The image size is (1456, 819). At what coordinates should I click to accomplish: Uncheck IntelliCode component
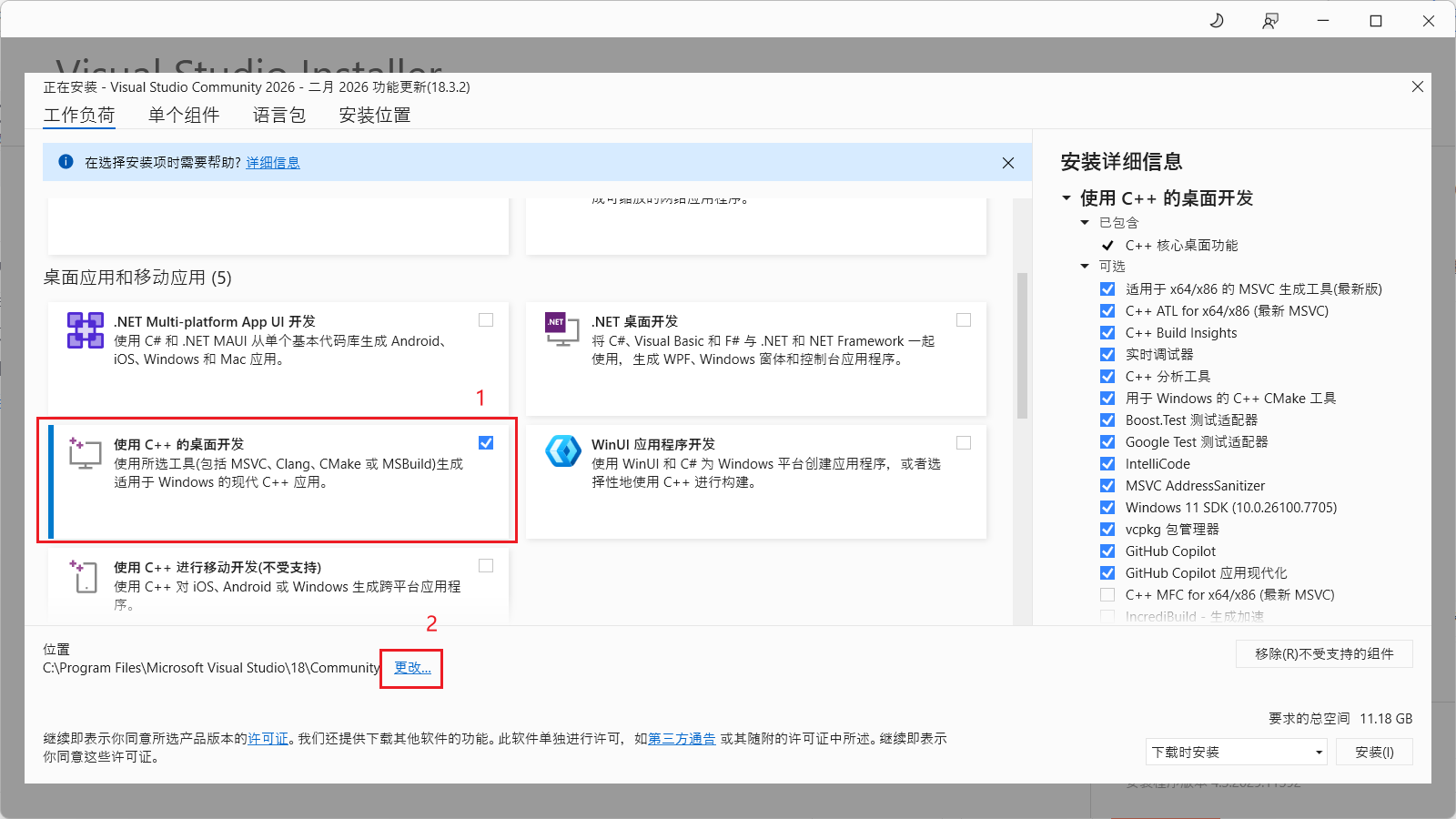point(1107,464)
